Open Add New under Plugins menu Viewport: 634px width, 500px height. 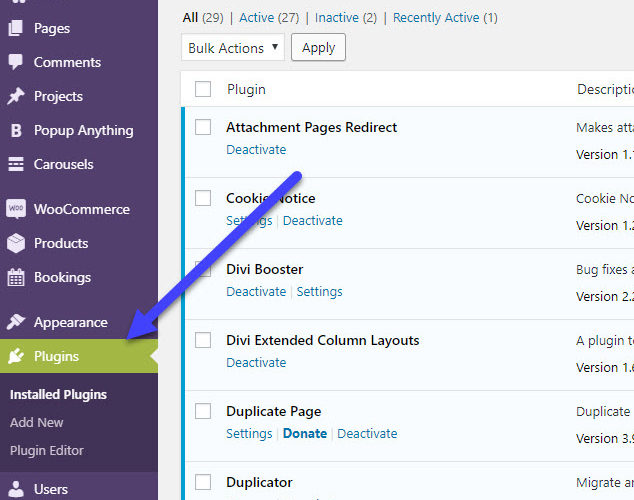pyautogui.click(x=37, y=422)
